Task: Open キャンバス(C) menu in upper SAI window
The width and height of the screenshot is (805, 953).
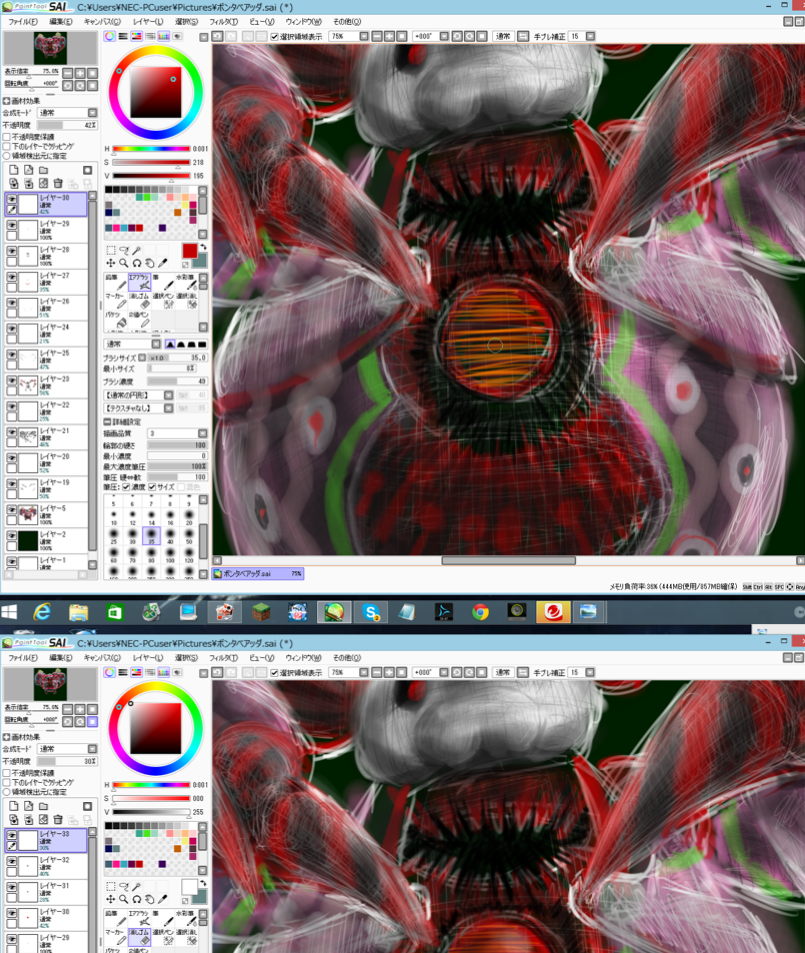Action: click(102, 21)
